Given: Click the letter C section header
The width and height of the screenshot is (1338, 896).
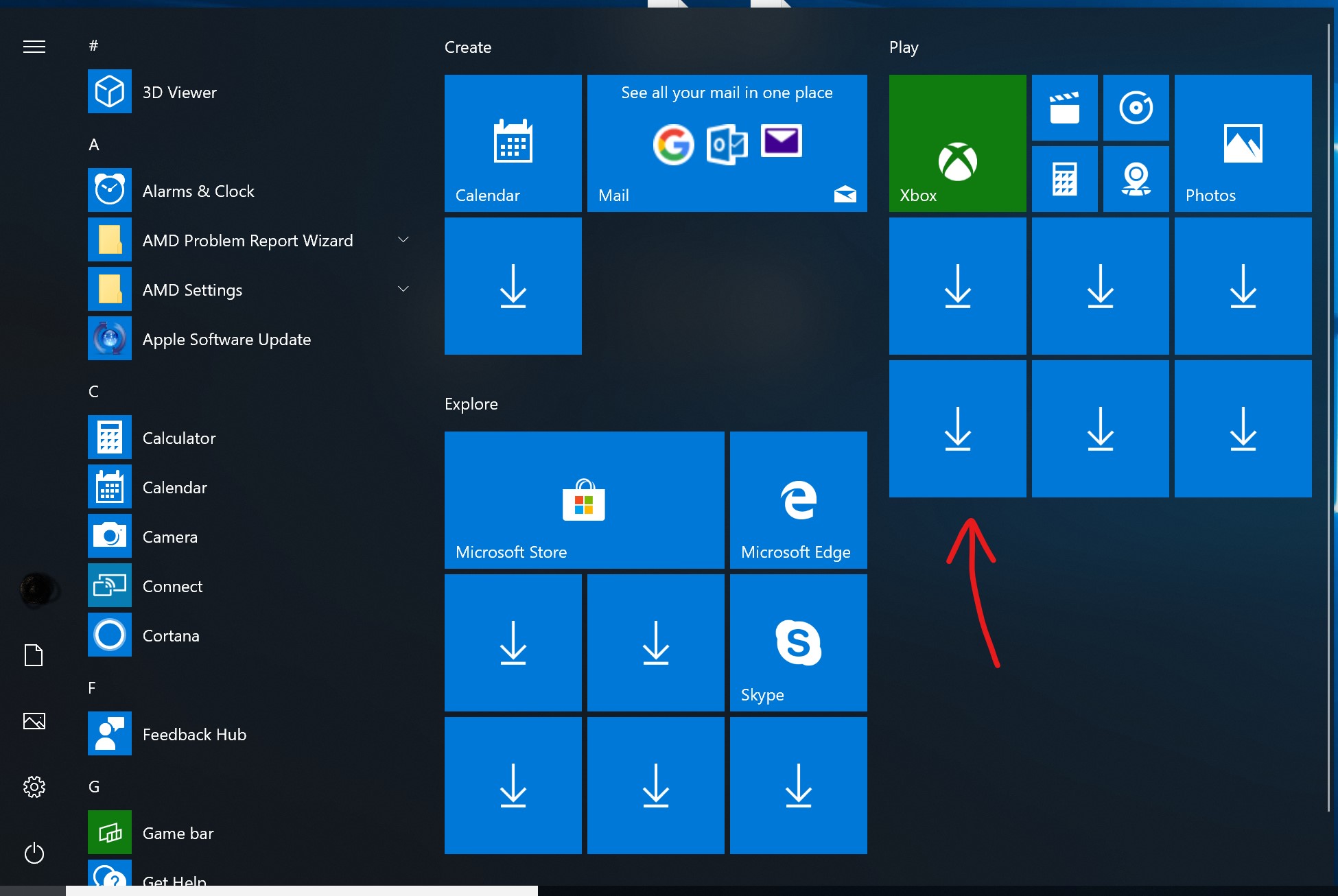Looking at the screenshot, I should click(94, 391).
